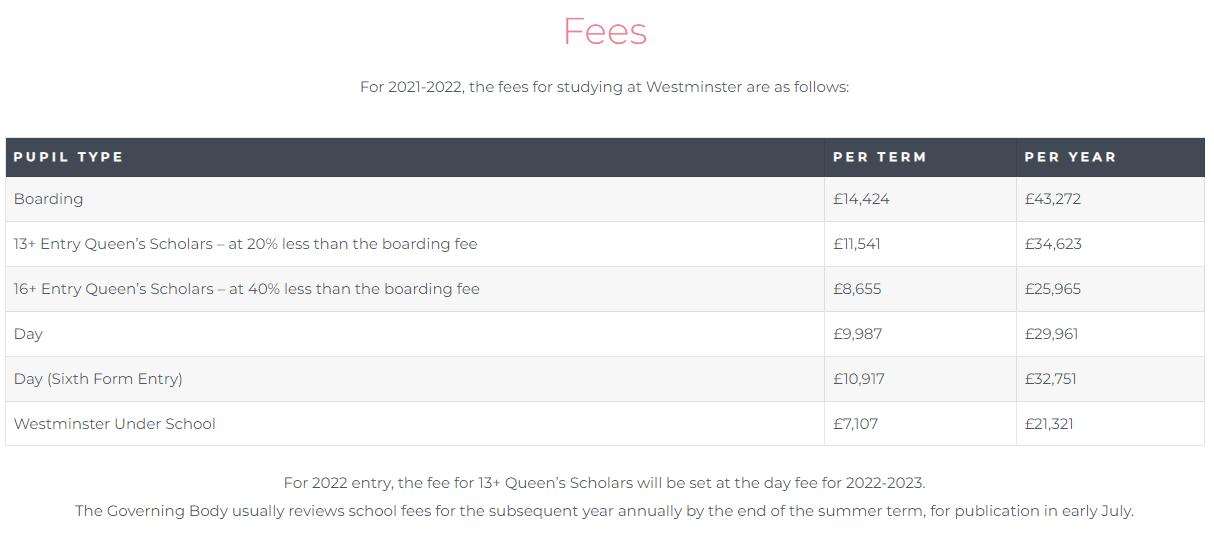Select the 13+ Entry Queen's Scholars row
Viewport: 1214px width, 548px height.
click(605, 244)
